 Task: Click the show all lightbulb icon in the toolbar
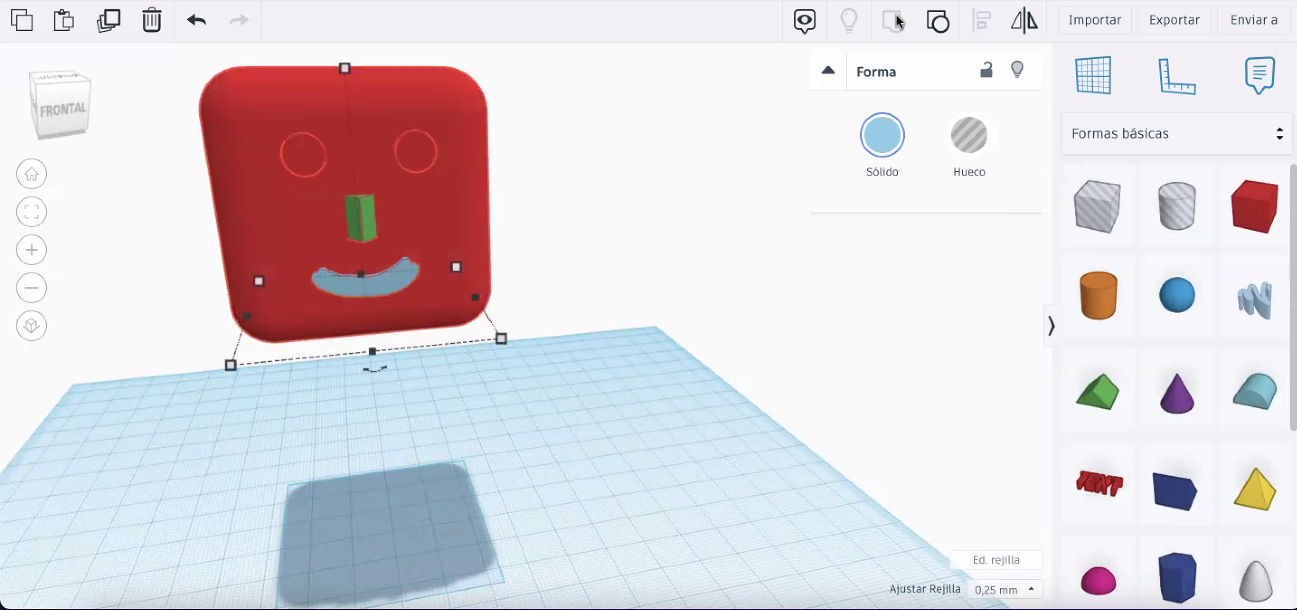(x=849, y=20)
